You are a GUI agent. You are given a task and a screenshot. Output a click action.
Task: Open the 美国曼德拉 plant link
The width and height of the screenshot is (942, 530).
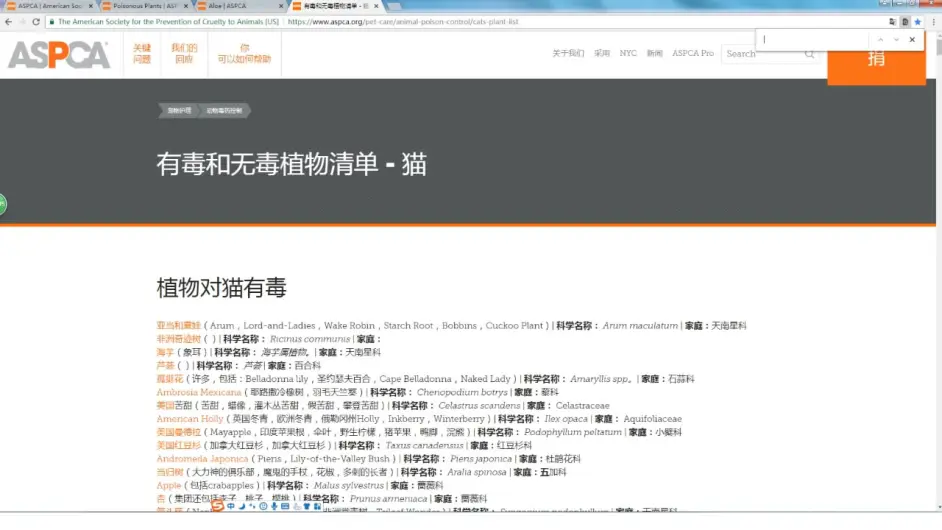click(178, 432)
